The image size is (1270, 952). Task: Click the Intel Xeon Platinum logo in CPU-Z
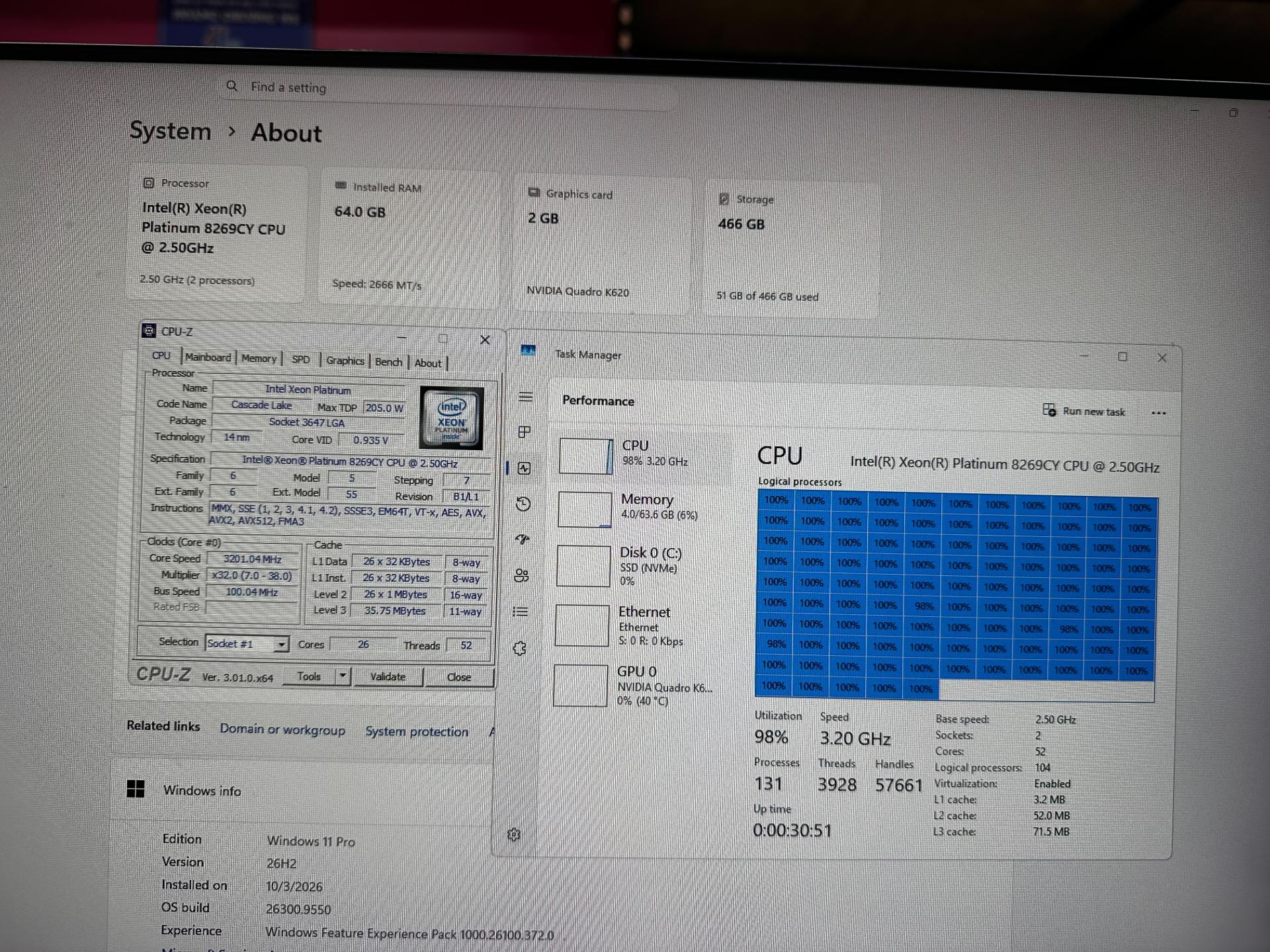(x=452, y=418)
